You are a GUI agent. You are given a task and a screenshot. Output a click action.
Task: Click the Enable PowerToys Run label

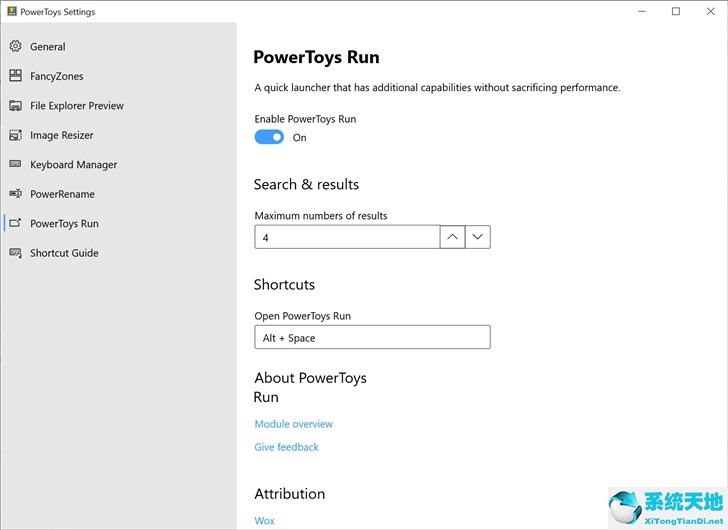[x=305, y=119]
